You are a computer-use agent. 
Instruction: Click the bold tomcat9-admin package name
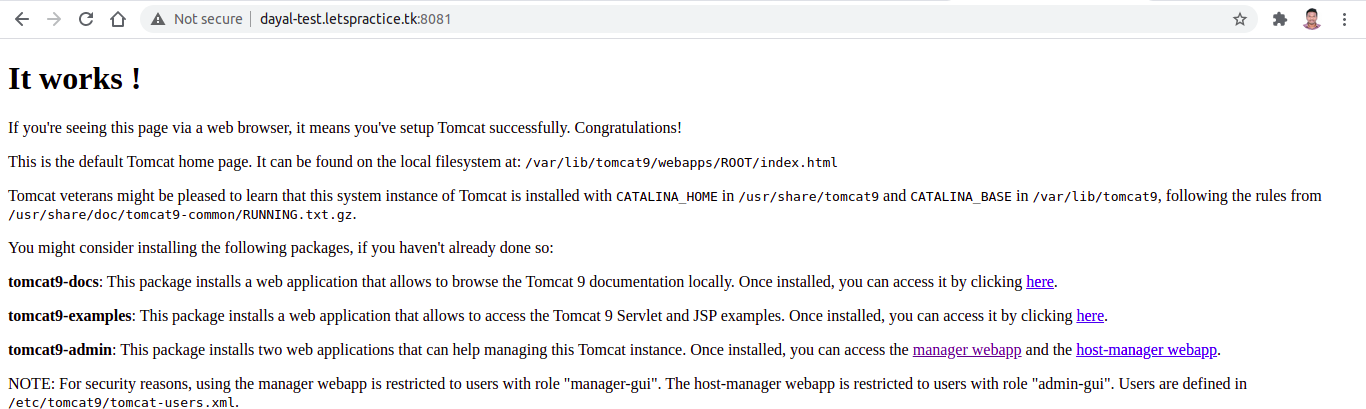pos(60,350)
